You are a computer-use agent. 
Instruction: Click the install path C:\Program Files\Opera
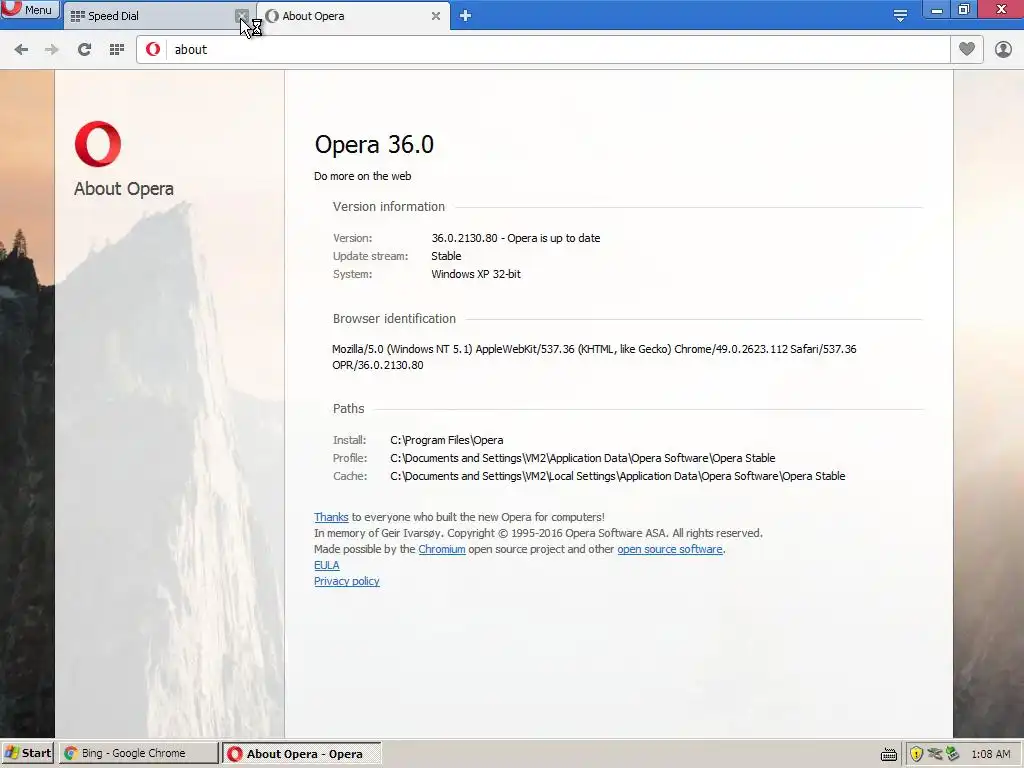pyautogui.click(x=447, y=440)
